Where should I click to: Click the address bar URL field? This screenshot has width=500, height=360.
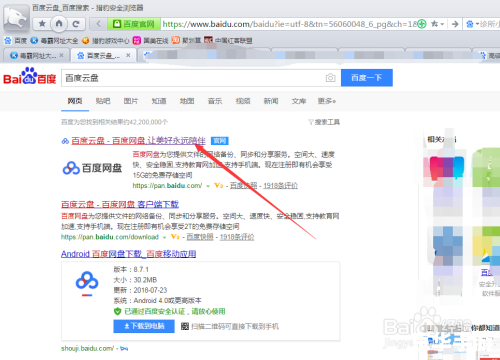(x=289, y=24)
